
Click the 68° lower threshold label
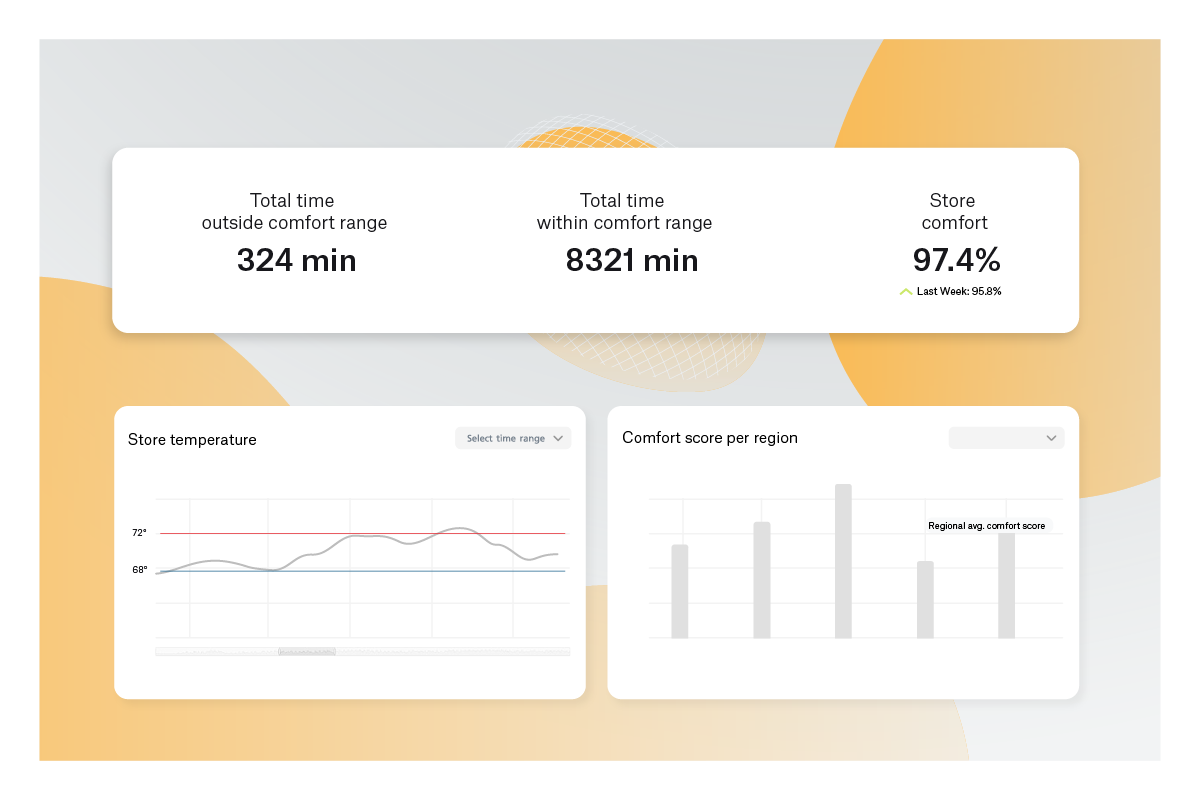click(x=139, y=570)
